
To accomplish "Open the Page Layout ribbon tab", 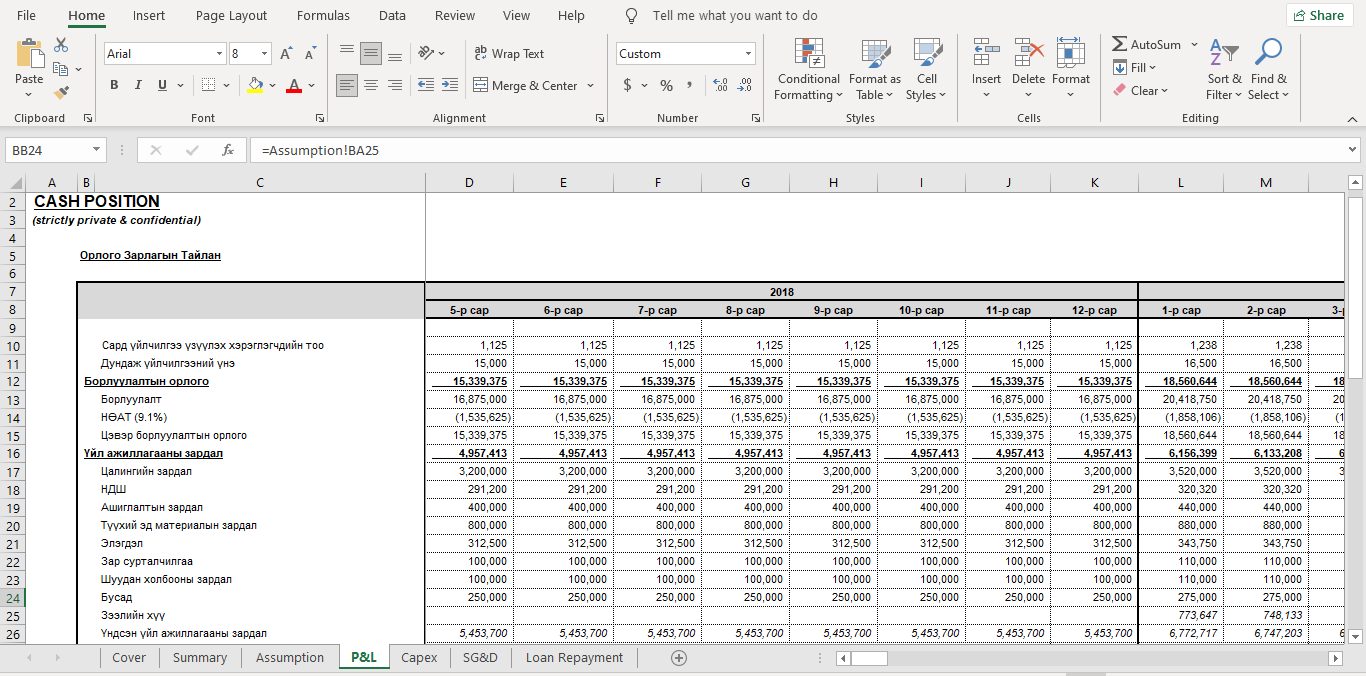I will (x=231, y=16).
